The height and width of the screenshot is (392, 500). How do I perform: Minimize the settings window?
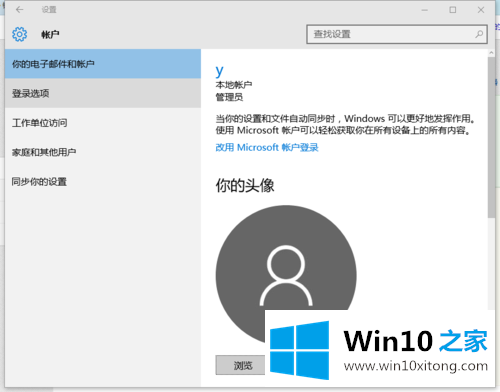point(424,10)
